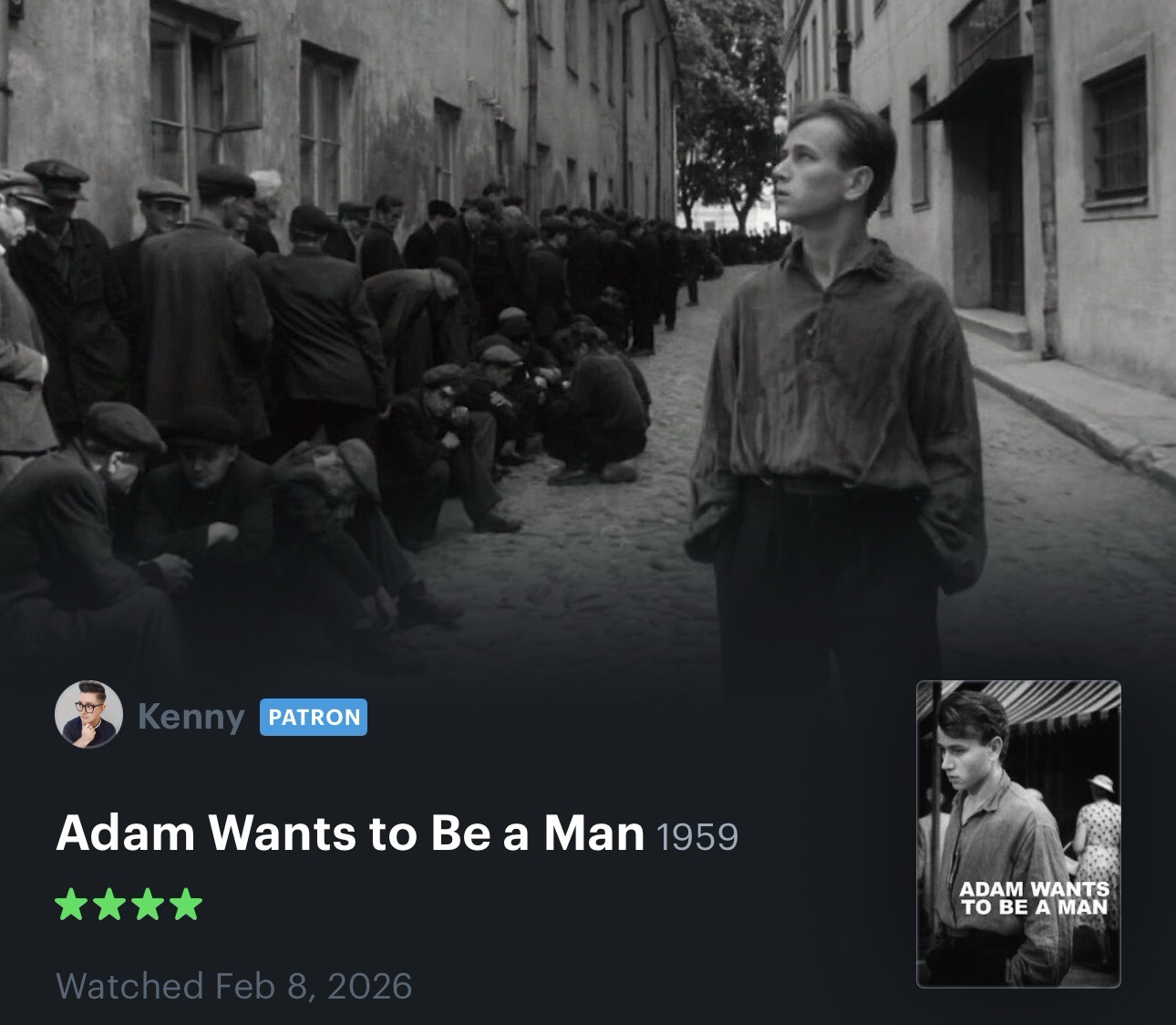Image resolution: width=1176 pixels, height=1025 pixels.
Task: Select the 1959 release year link
Action: point(697,835)
